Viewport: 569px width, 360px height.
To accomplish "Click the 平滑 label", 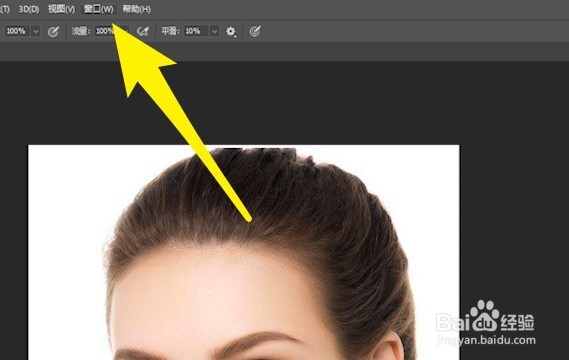I will [x=171, y=31].
